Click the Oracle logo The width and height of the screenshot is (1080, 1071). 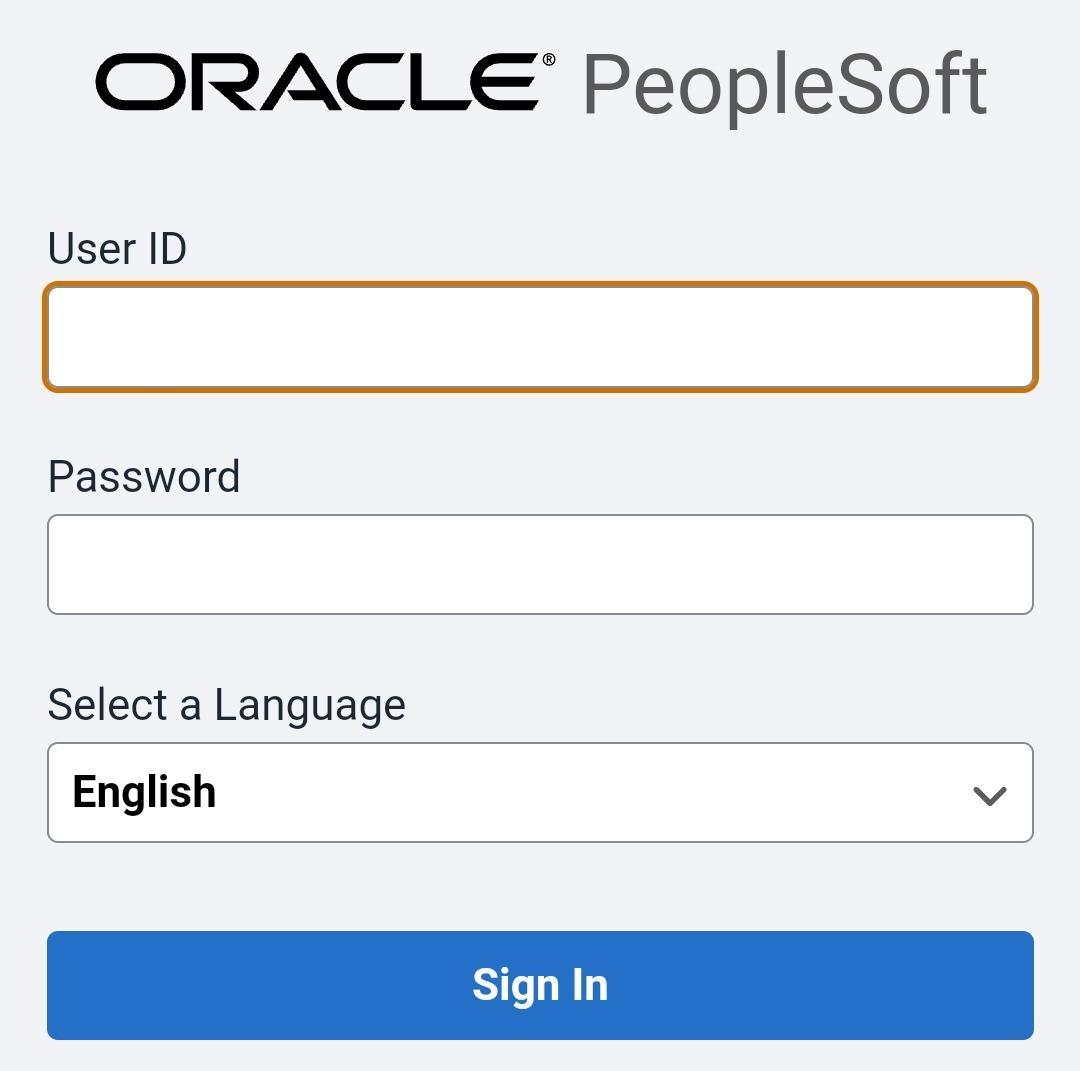coord(317,82)
